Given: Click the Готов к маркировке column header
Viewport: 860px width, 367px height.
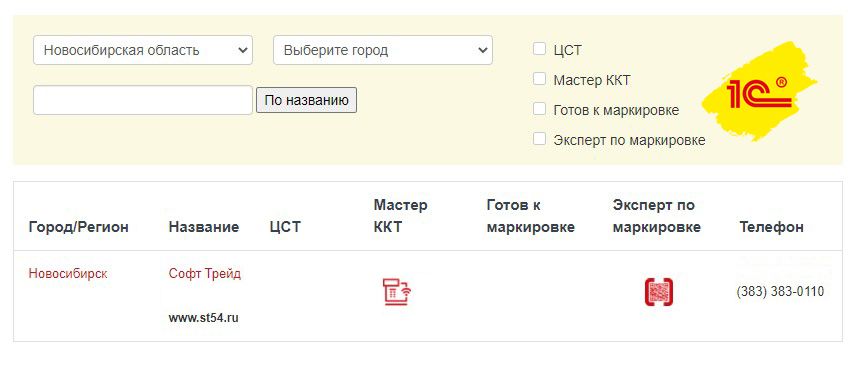Looking at the screenshot, I should click(x=530, y=216).
